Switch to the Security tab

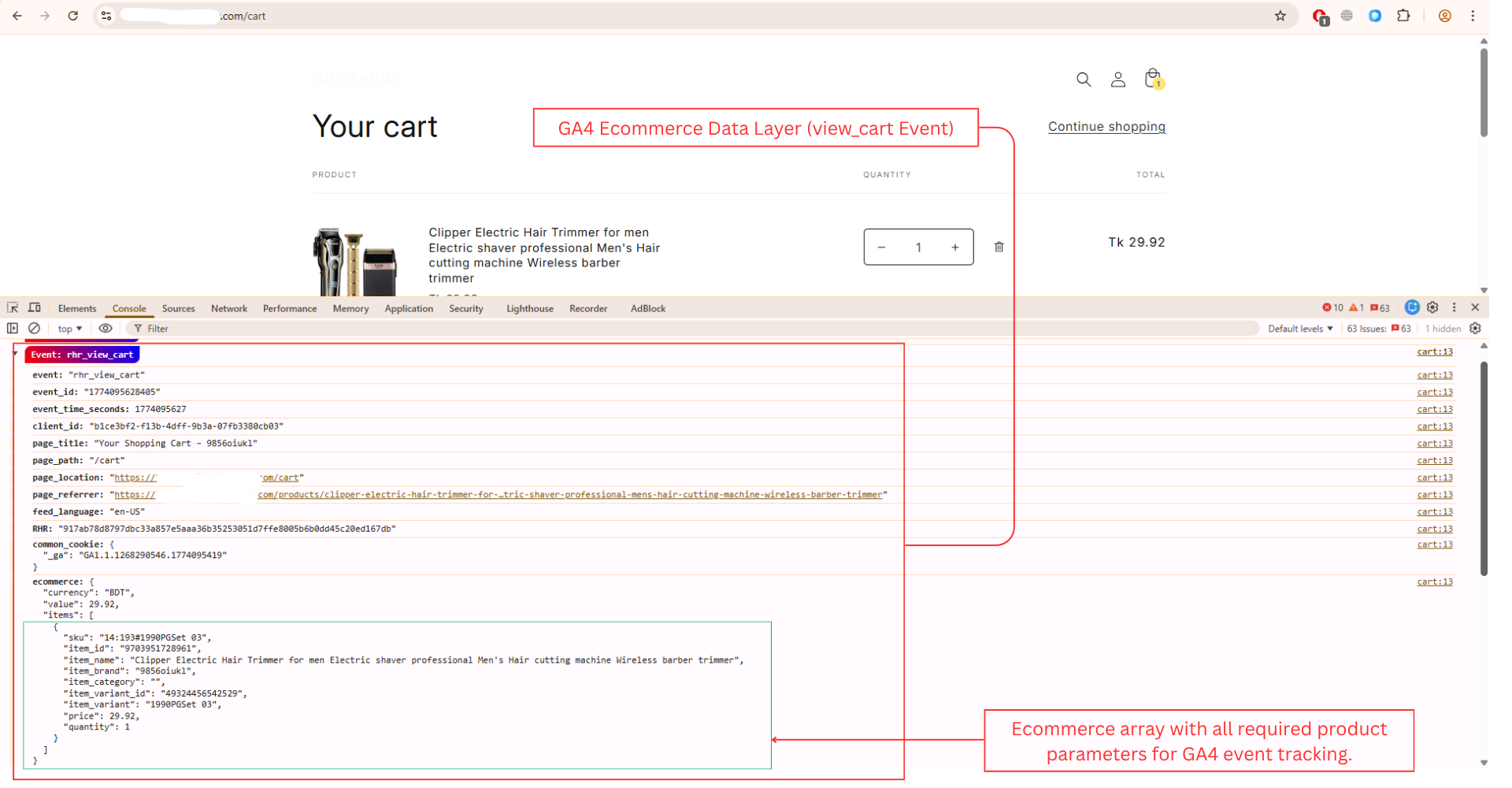point(466,309)
